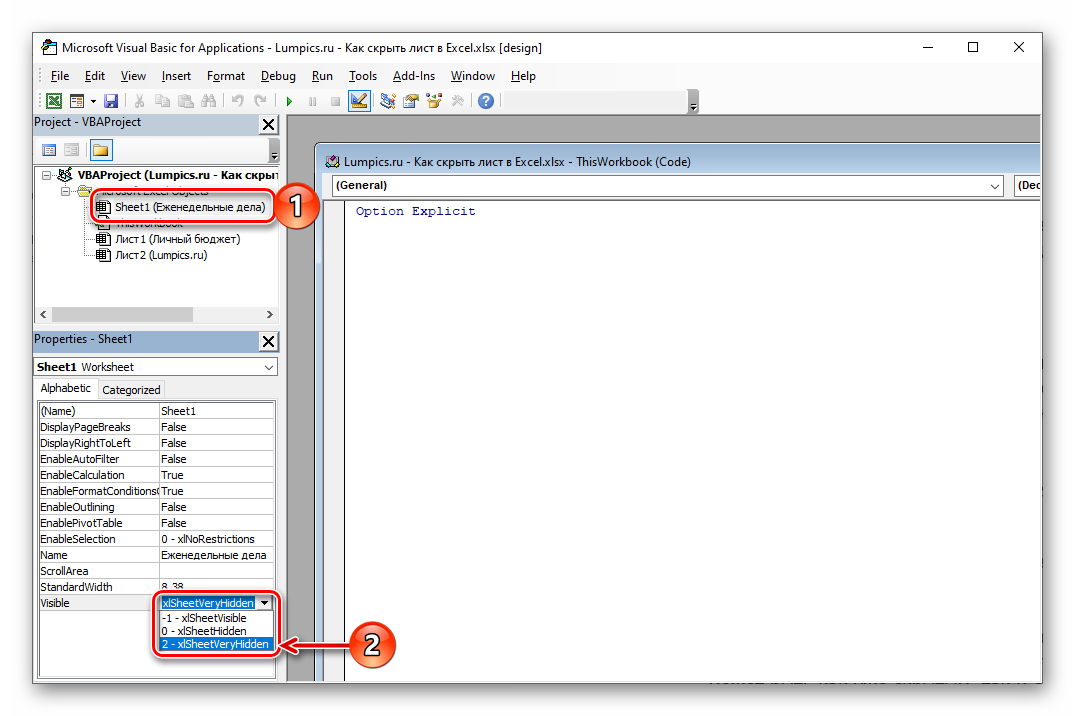
Task: Open Project Explorer from the toolbar icon
Action: coord(387,101)
